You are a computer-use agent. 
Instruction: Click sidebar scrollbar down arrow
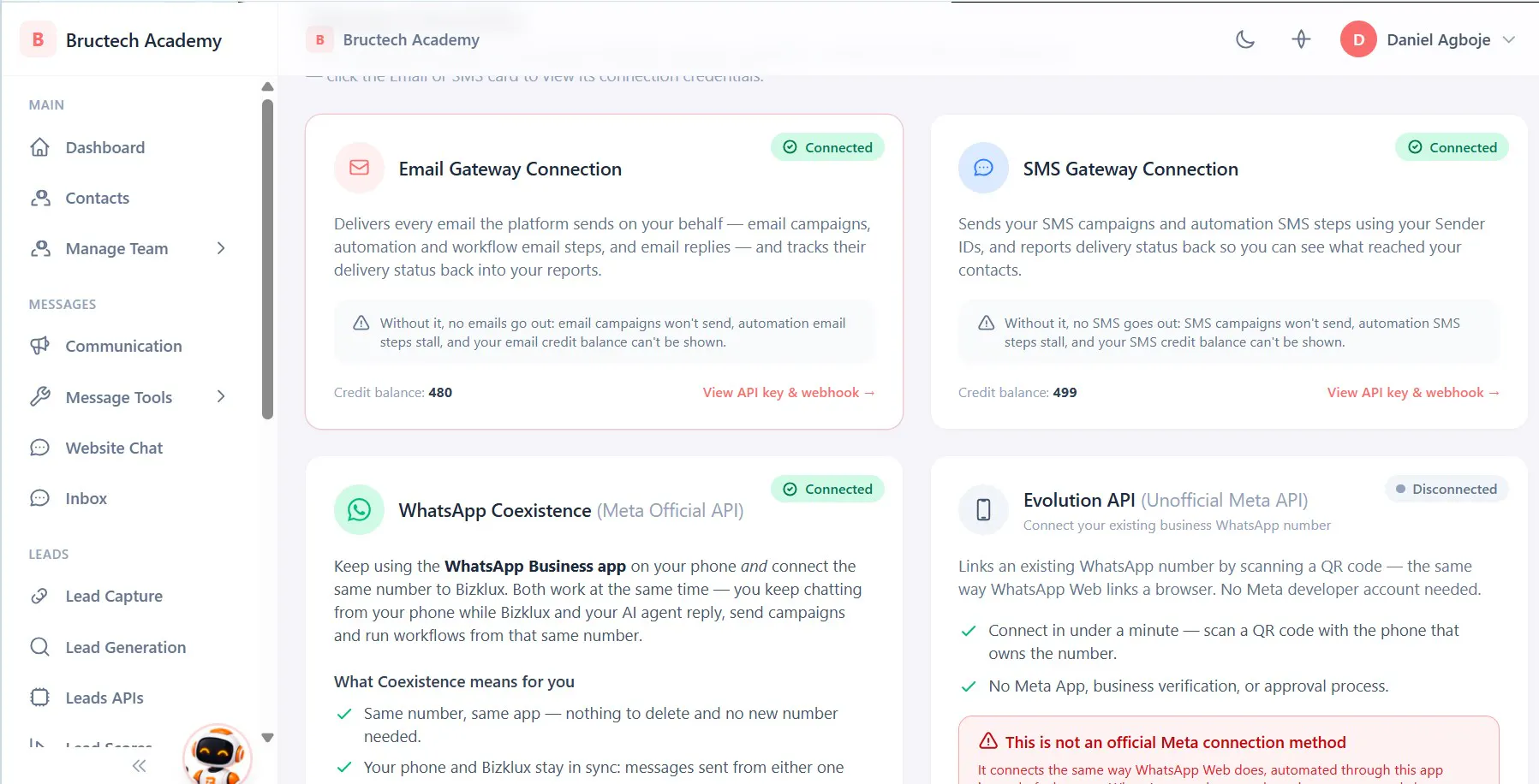point(267,737)
